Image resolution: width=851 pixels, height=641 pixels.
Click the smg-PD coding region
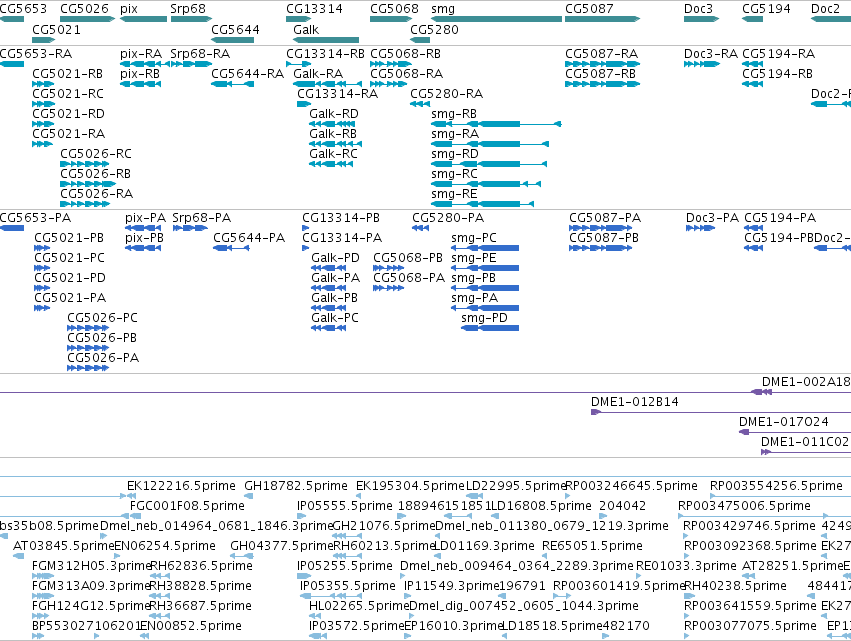[x=490, y=328]
